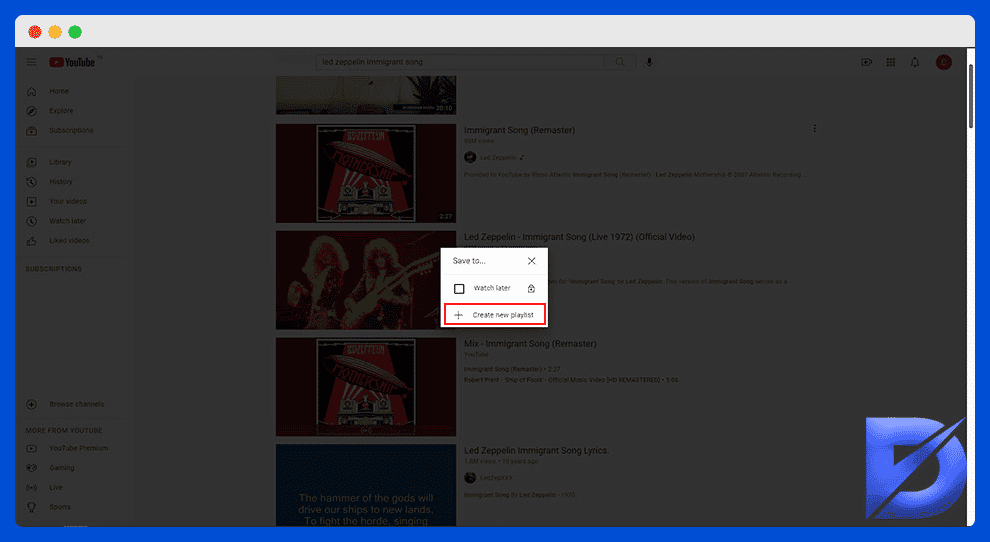
Task: Click title Led Zeppelin Live 1972 Official Video
Action: coord(580,237)
